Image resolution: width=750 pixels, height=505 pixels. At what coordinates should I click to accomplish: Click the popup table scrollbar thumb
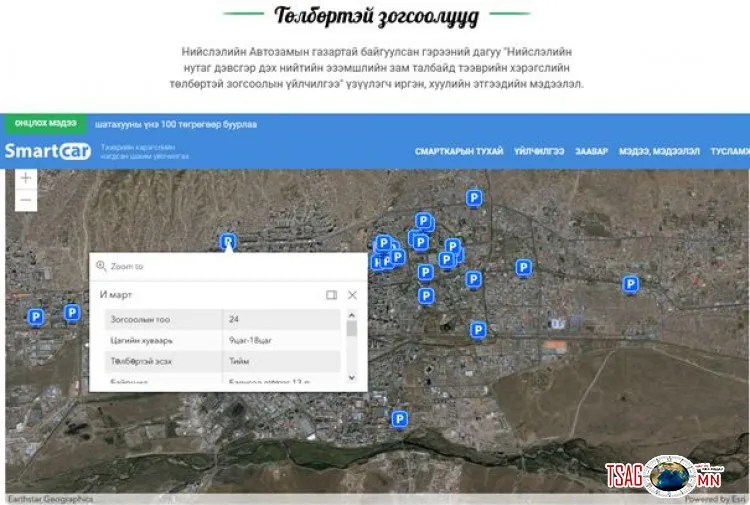tap(352, 329)
